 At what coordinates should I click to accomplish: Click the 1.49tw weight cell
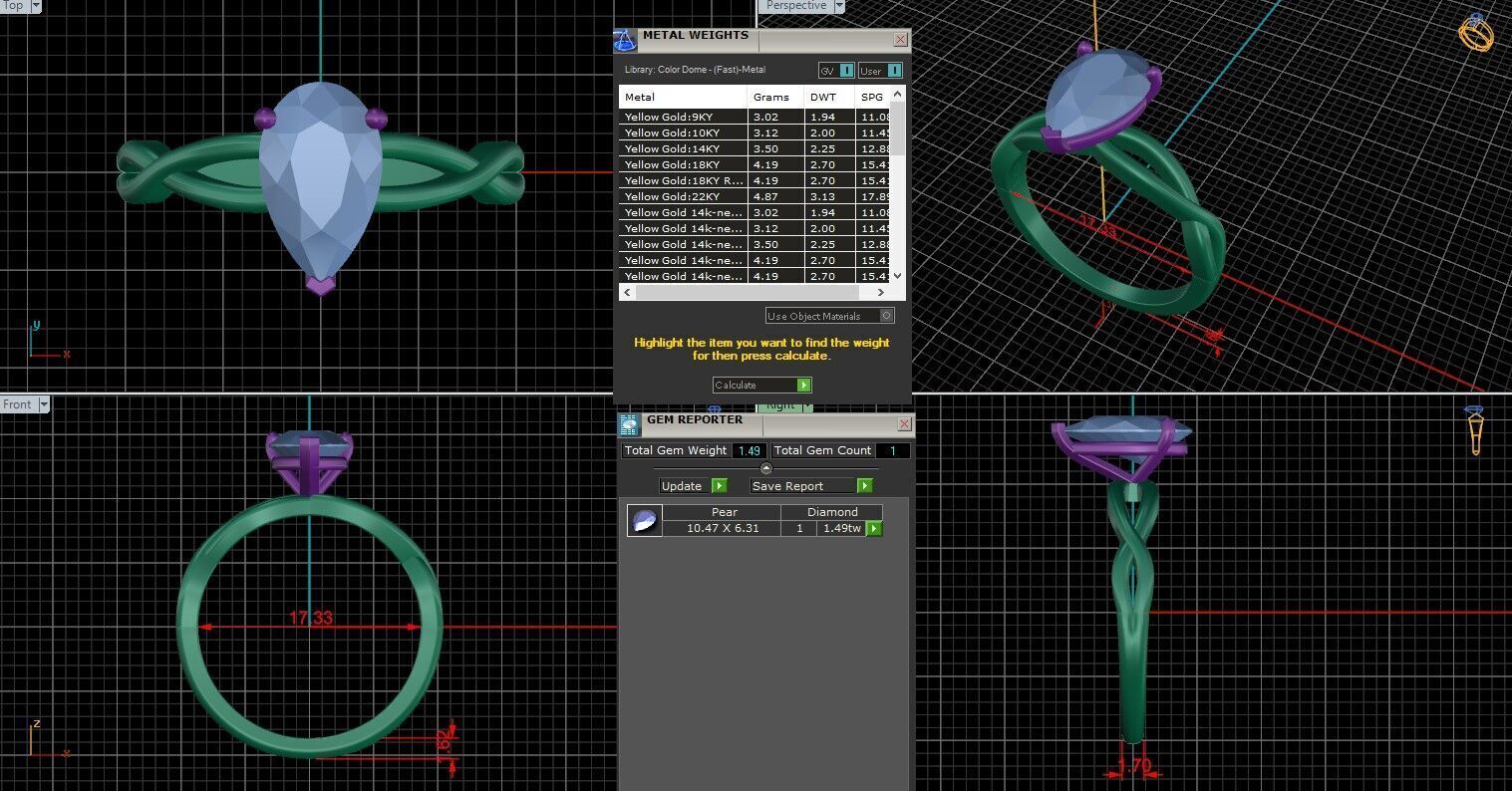(x=841, y=528)
